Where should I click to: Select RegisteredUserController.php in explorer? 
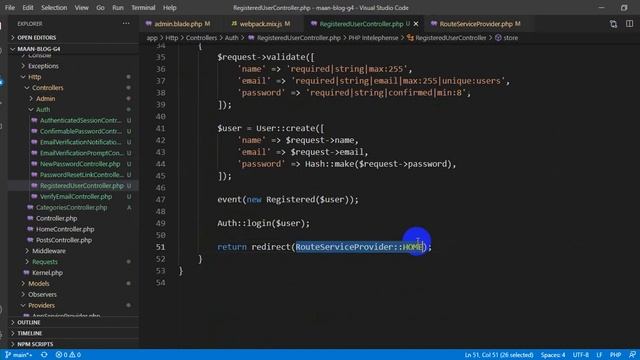[x=82, y=185]
